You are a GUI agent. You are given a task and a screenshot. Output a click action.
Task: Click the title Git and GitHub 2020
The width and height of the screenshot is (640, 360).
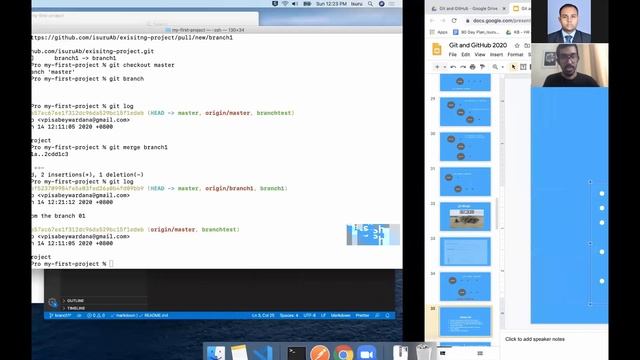pos(478,45)
